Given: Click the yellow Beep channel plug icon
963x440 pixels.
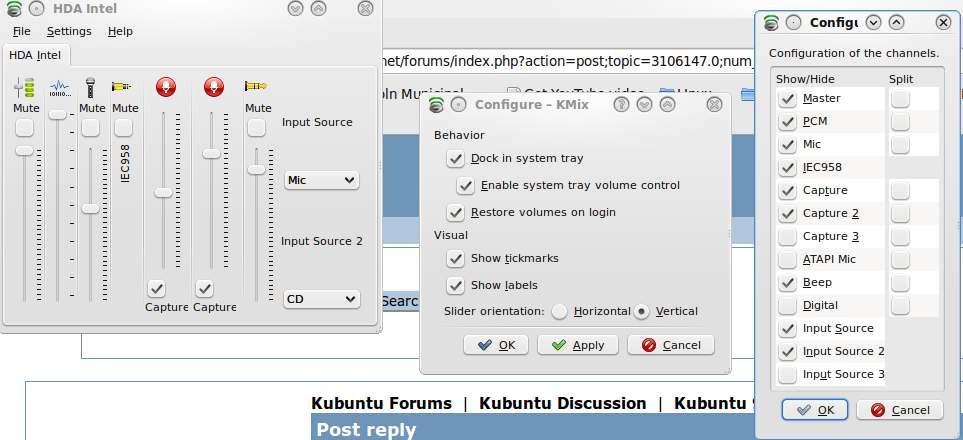Looking at the screenshot, I should tap(257, 88).
